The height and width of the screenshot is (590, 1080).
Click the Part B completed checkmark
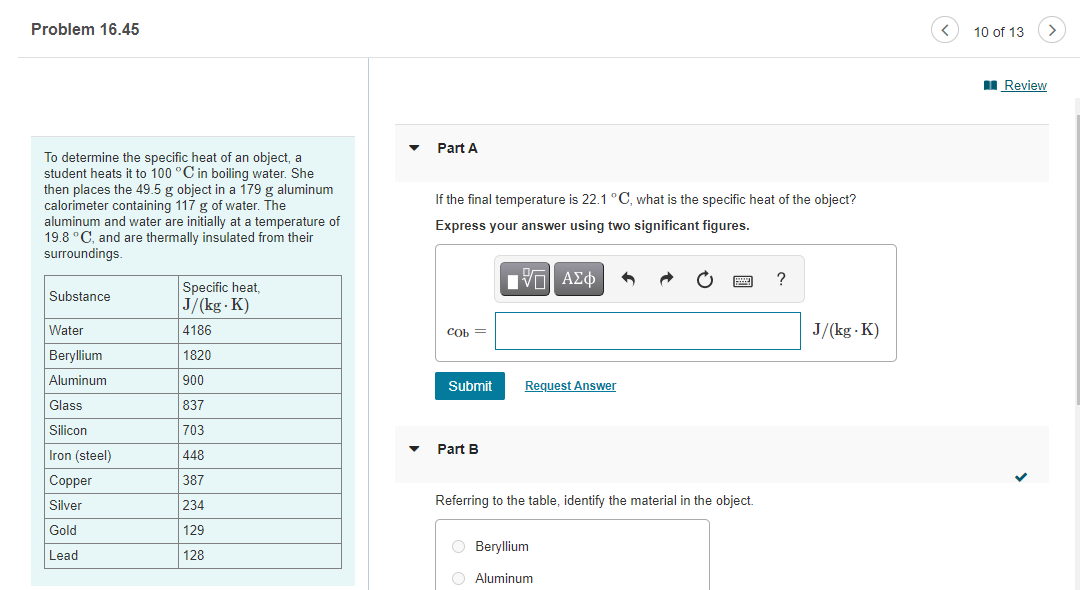pyautogui.click(x=1021, y=476)
